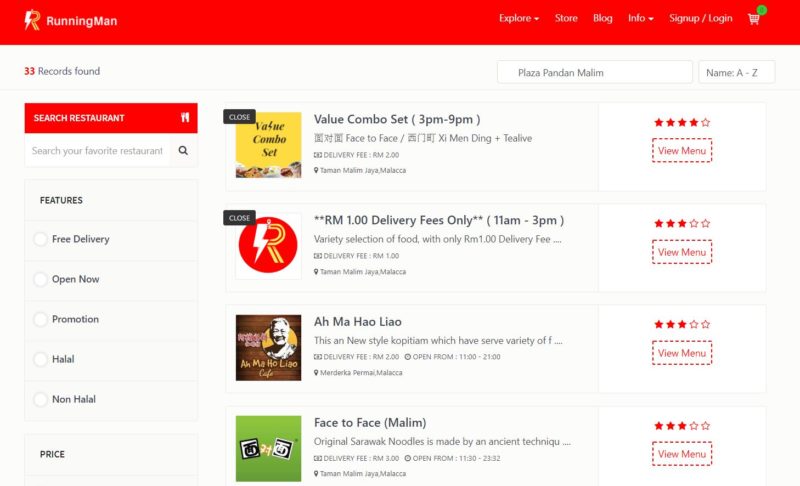
Task: Click CLOSE badge on RM 1.00 Delivery listing
Action: tap(239, 218)
